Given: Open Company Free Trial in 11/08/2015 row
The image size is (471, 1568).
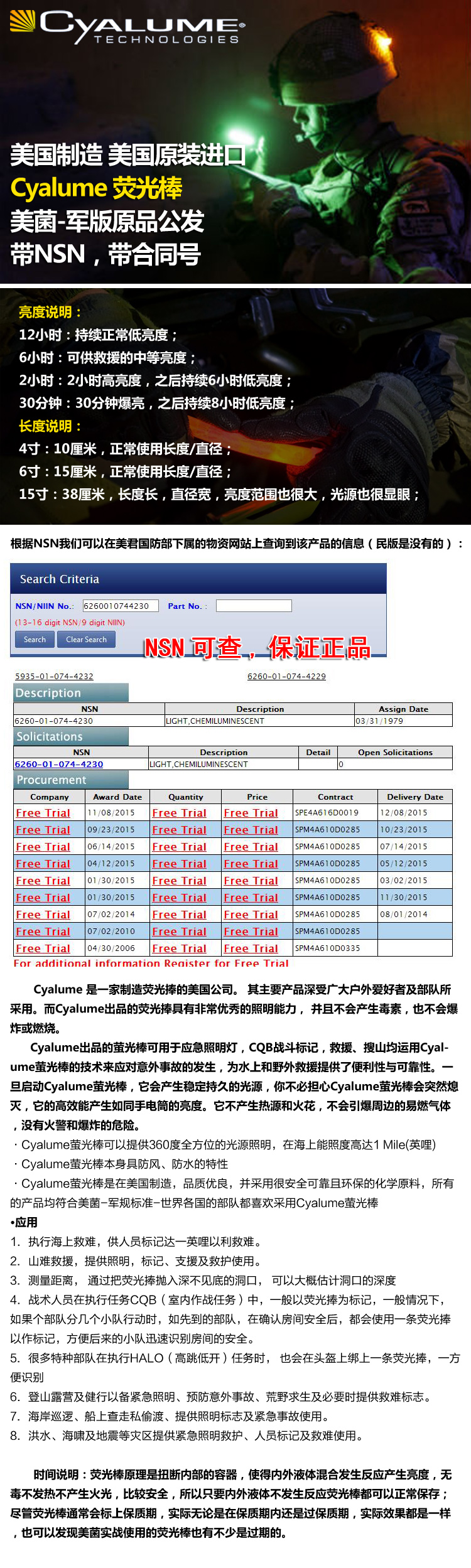Looking at the screenshot, I should [43, 813].
